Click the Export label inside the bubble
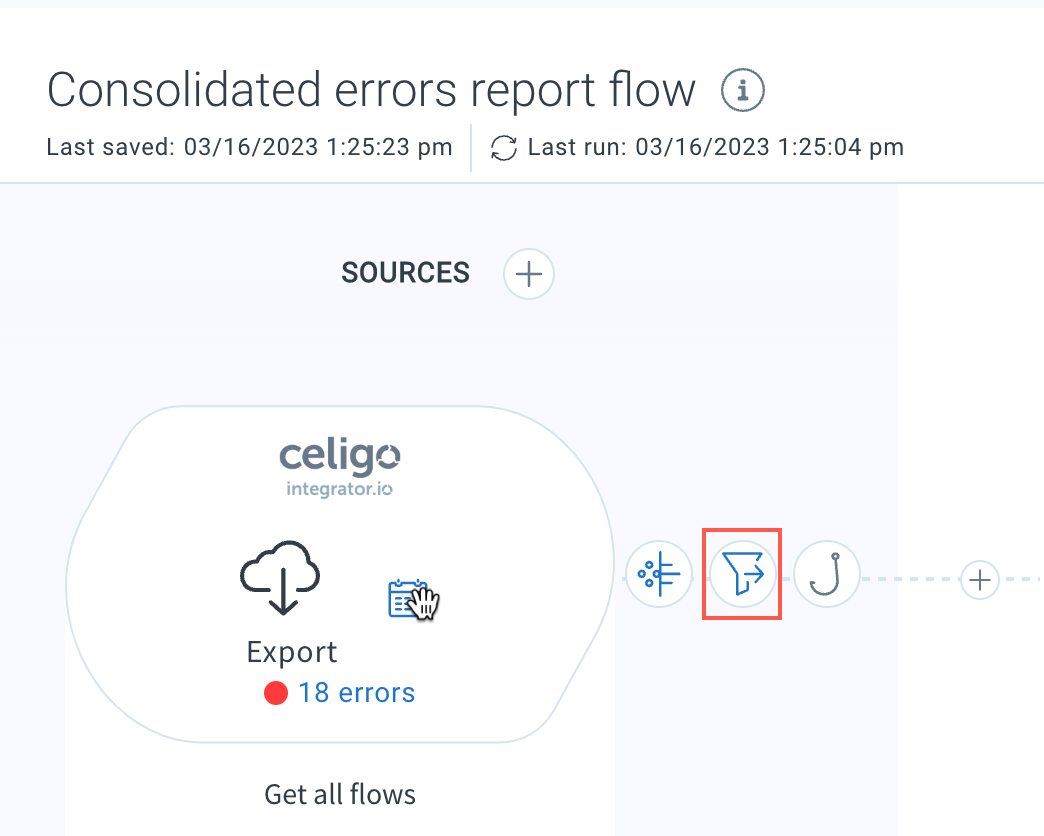 tap(291, 651)
